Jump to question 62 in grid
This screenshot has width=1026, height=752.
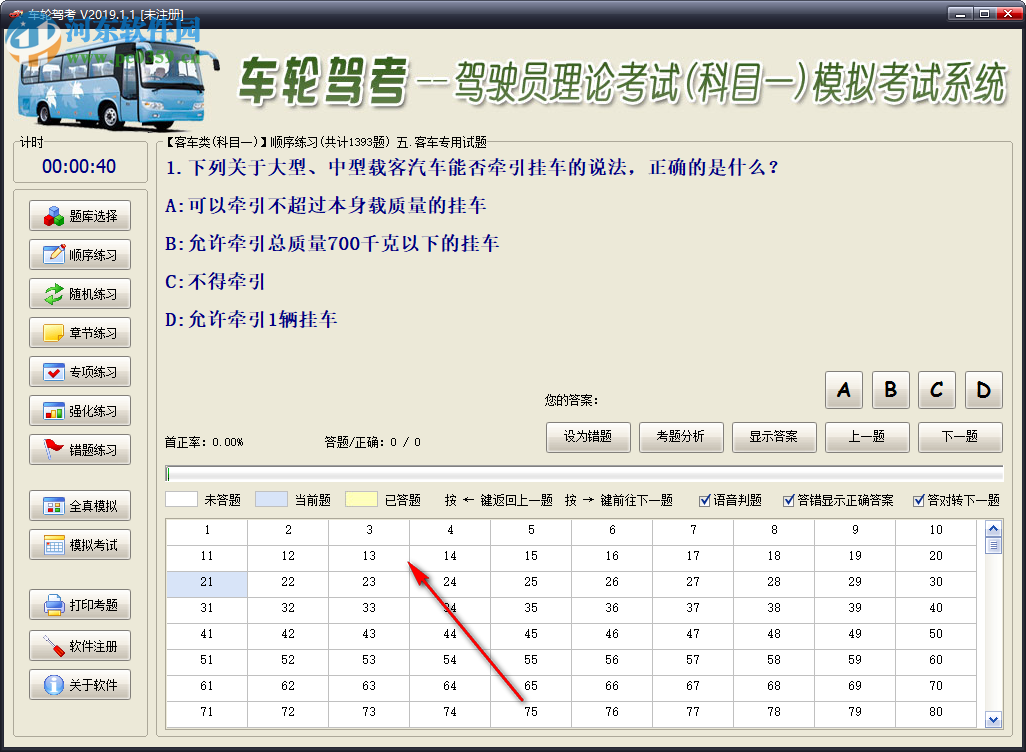(288, 688)
